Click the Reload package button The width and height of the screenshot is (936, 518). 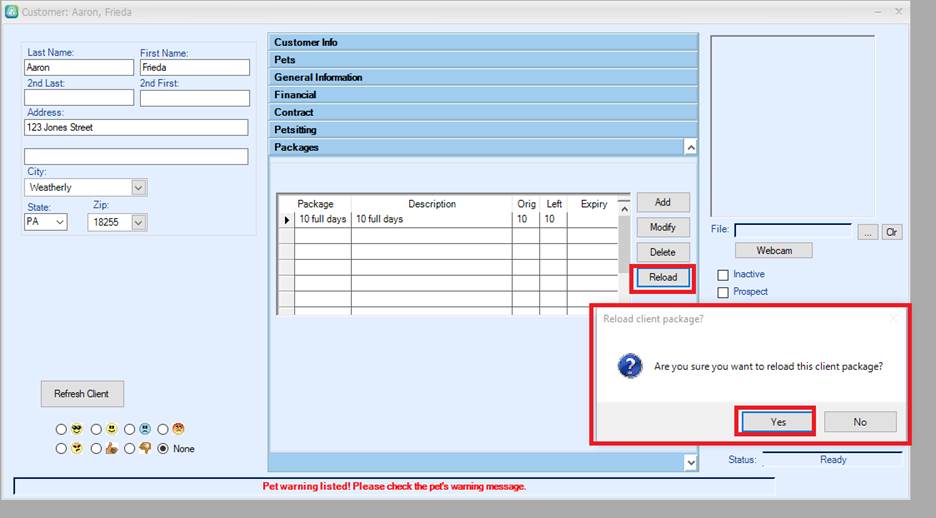[663, 278]
